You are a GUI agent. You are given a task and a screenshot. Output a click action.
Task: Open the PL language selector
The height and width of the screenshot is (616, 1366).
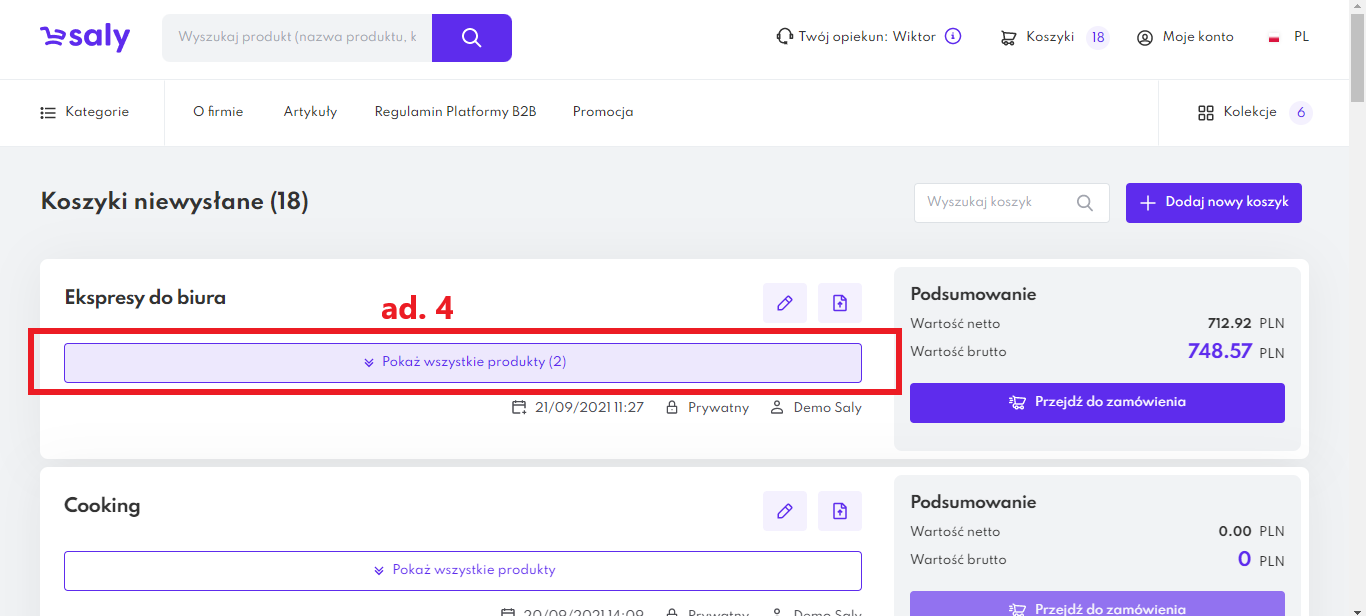(1289, 38)
